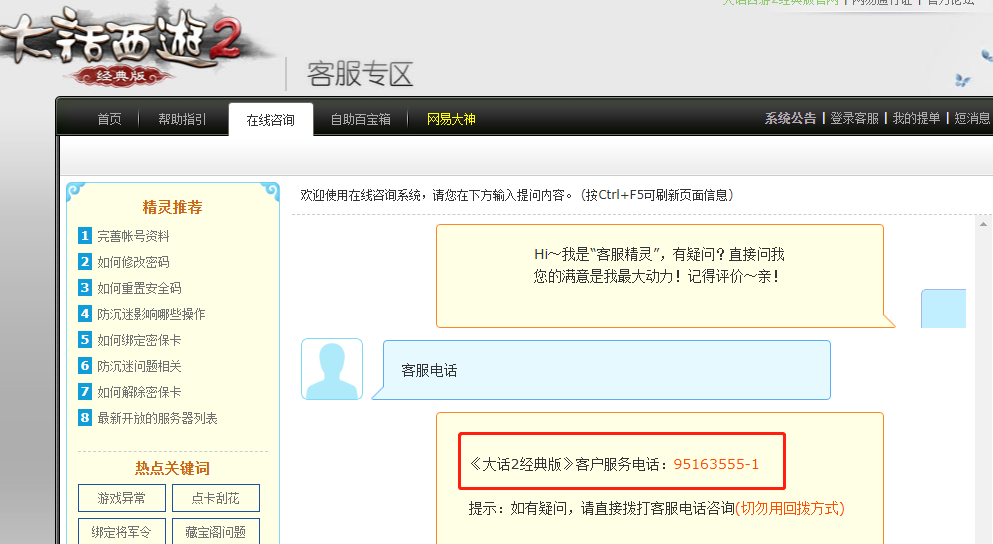
Task: Open 完善帐号资料 recommendation
Action: click(133, 236)
